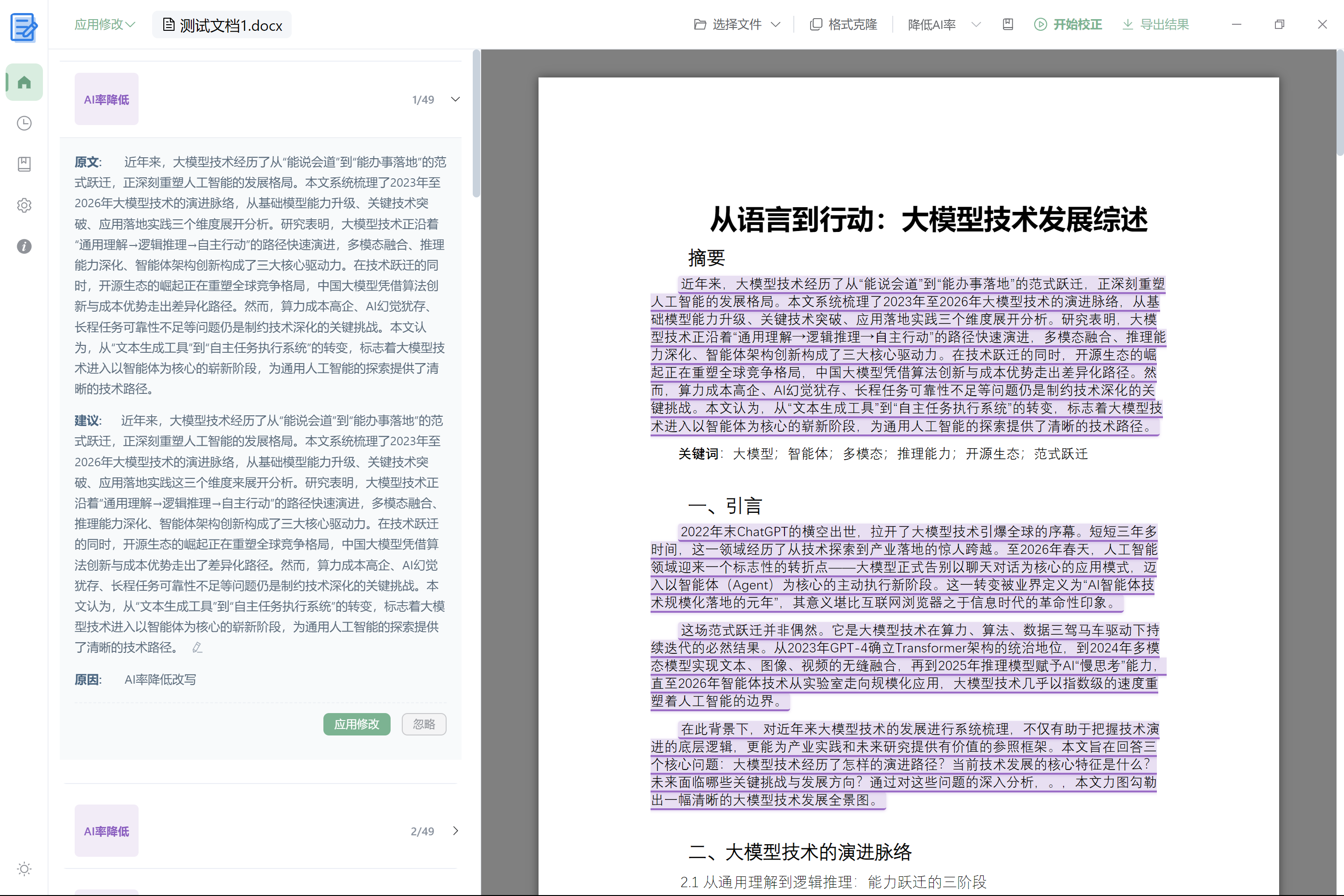Start correction with 开始校正
This screenshot has width=1344, height=896.
coord(1068,25)
